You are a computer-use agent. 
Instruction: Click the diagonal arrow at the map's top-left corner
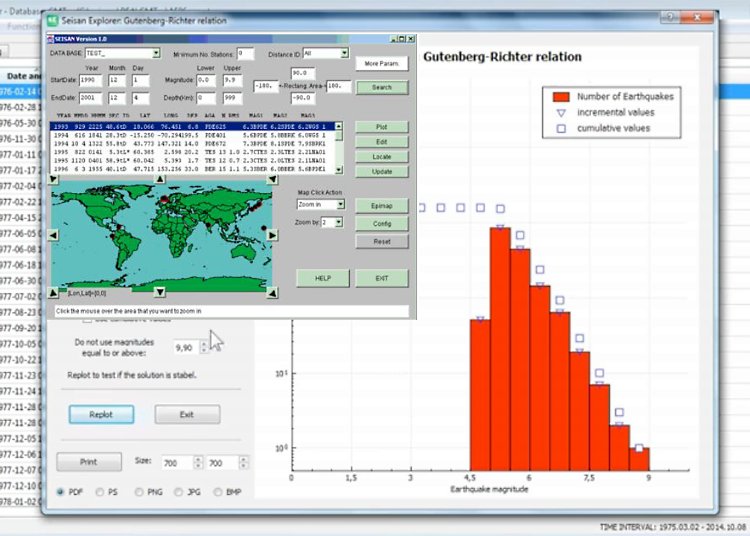click(53, 179)
